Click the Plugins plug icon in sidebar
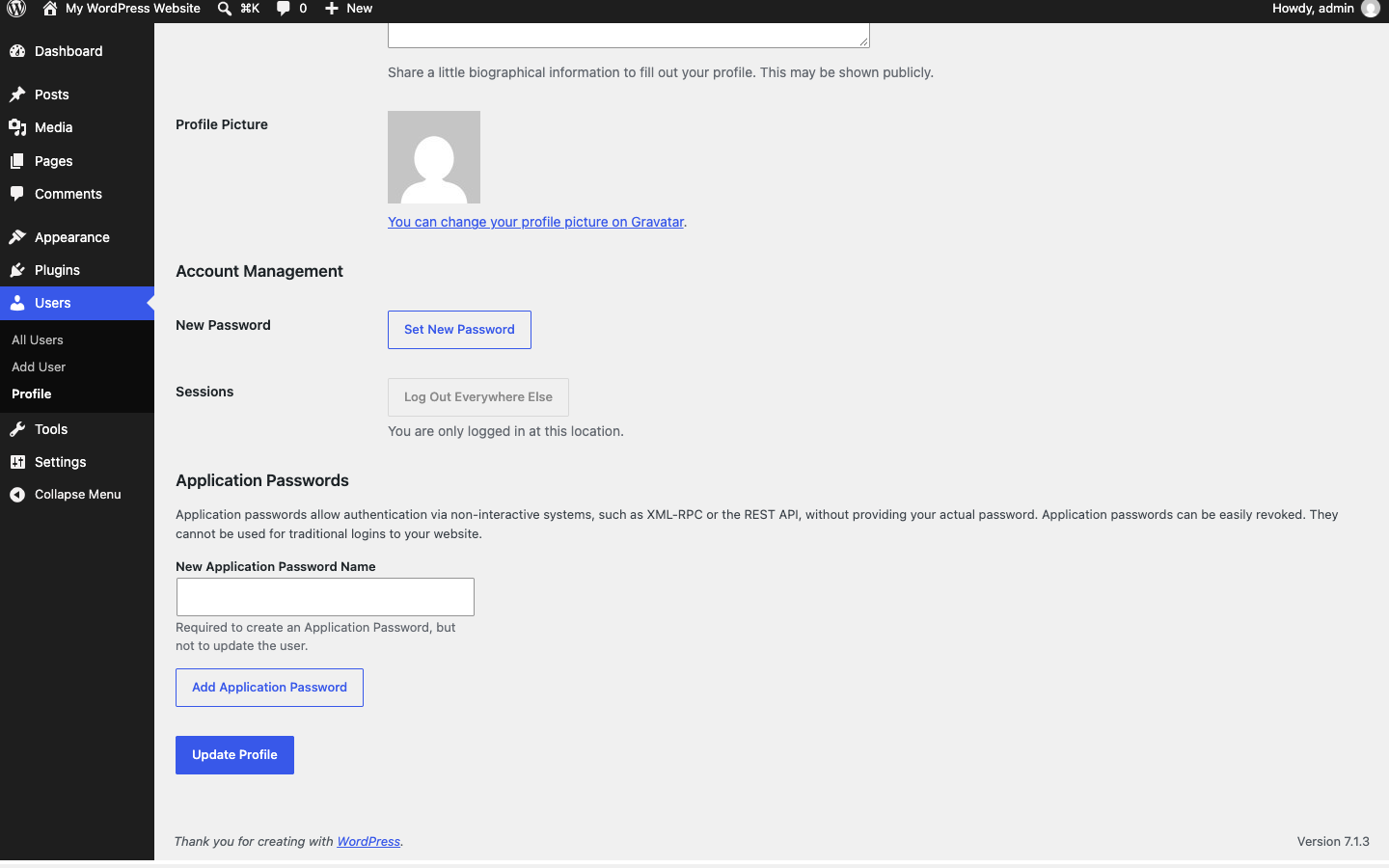Viewport: 1389px width, 868px height. tap(17, 270)
